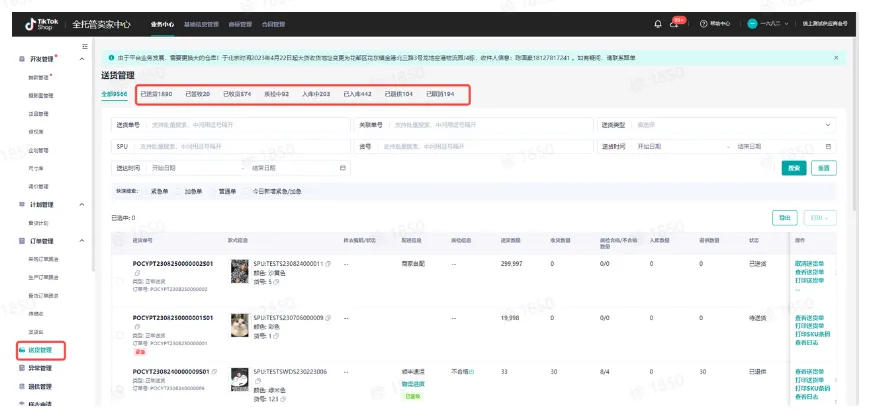
Task: Open 送货管理 in the sidebar
Action: pos(41,350)
